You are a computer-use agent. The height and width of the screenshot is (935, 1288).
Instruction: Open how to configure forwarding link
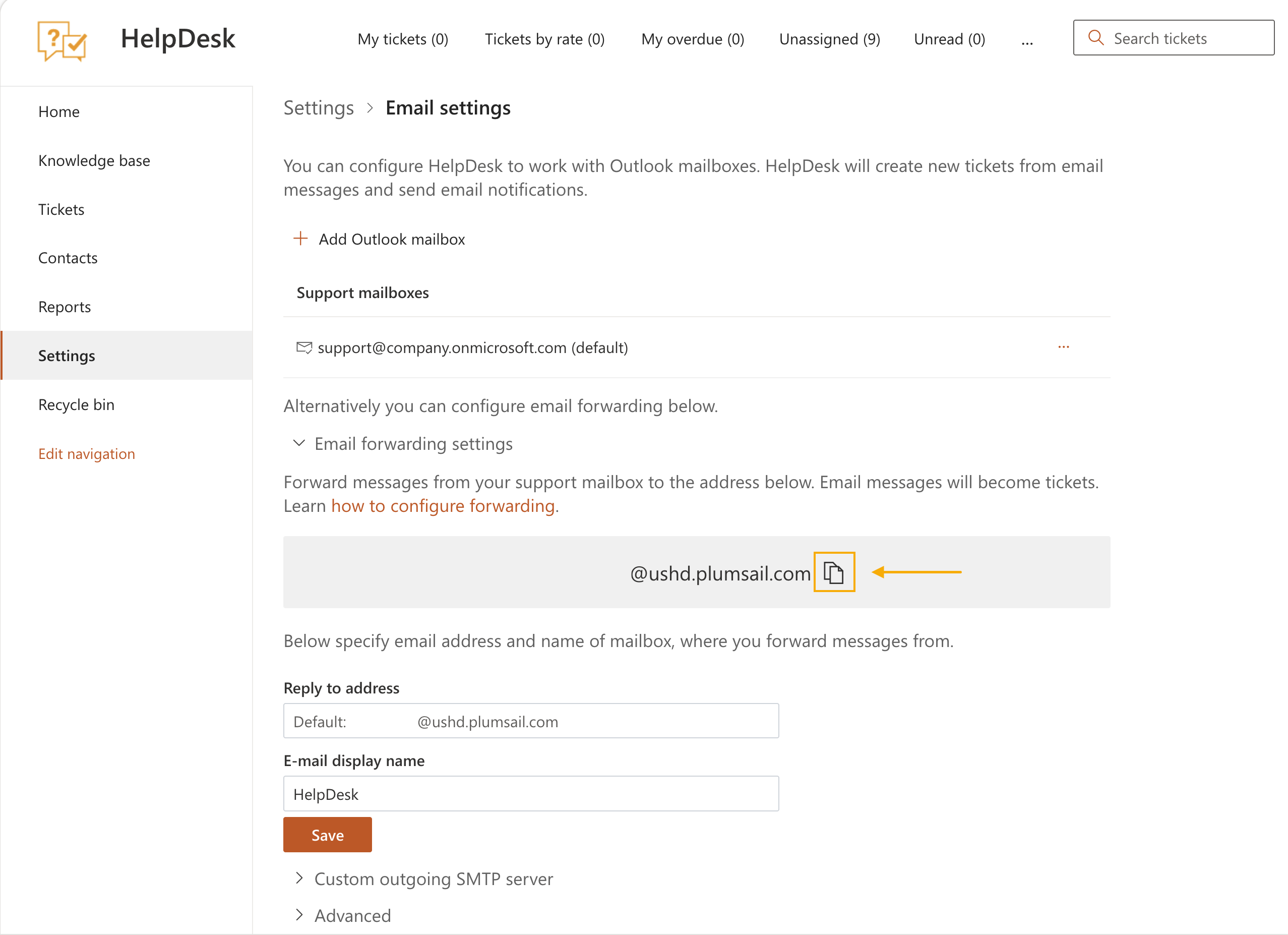coord(443,505)
